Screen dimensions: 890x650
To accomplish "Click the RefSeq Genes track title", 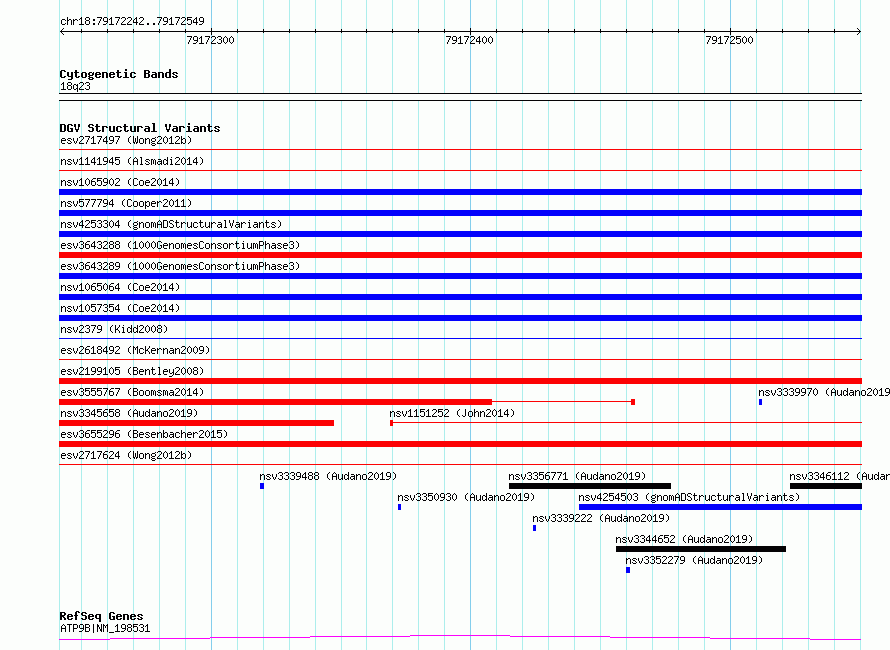I will (101, 616).
